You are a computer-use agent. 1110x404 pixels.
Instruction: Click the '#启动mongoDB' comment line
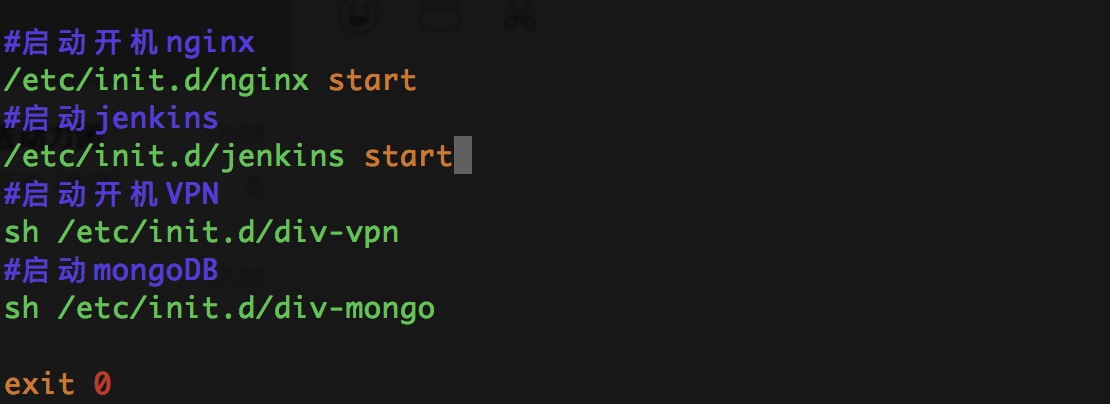[x=111, y=269]
